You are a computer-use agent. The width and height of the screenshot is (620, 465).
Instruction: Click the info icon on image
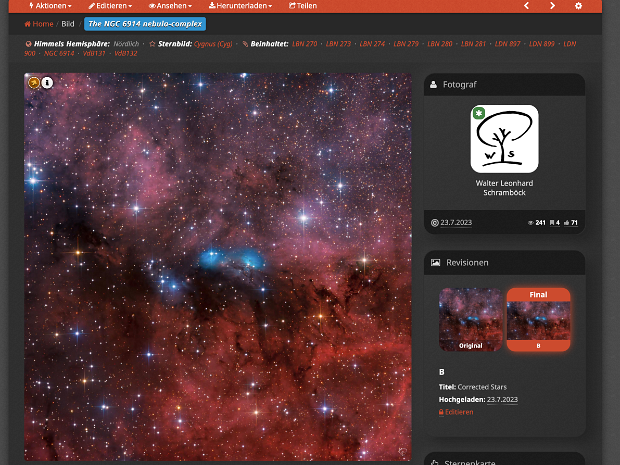(47, 83)
